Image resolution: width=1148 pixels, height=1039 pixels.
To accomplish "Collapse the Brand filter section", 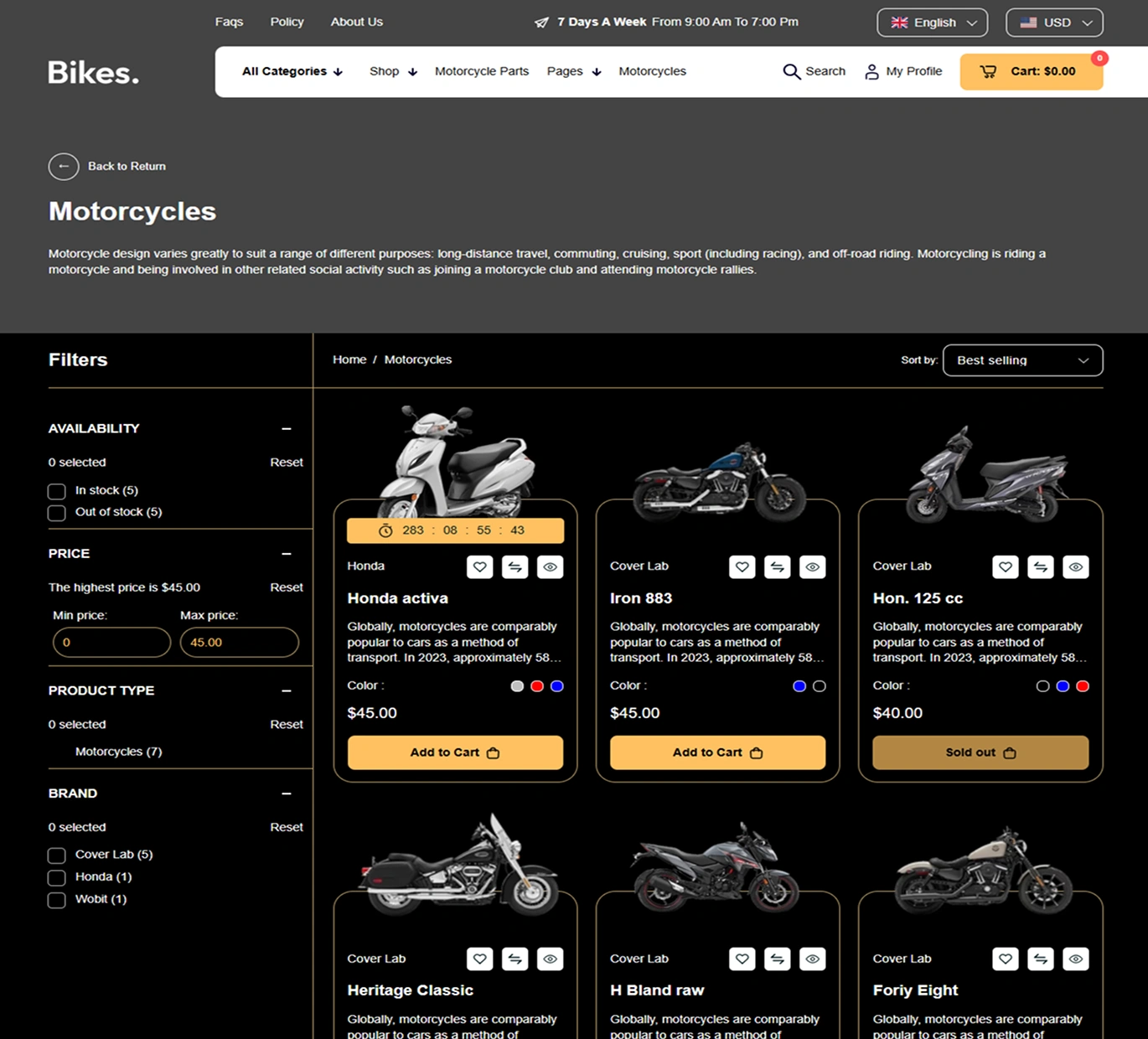I will pos(287,793).
